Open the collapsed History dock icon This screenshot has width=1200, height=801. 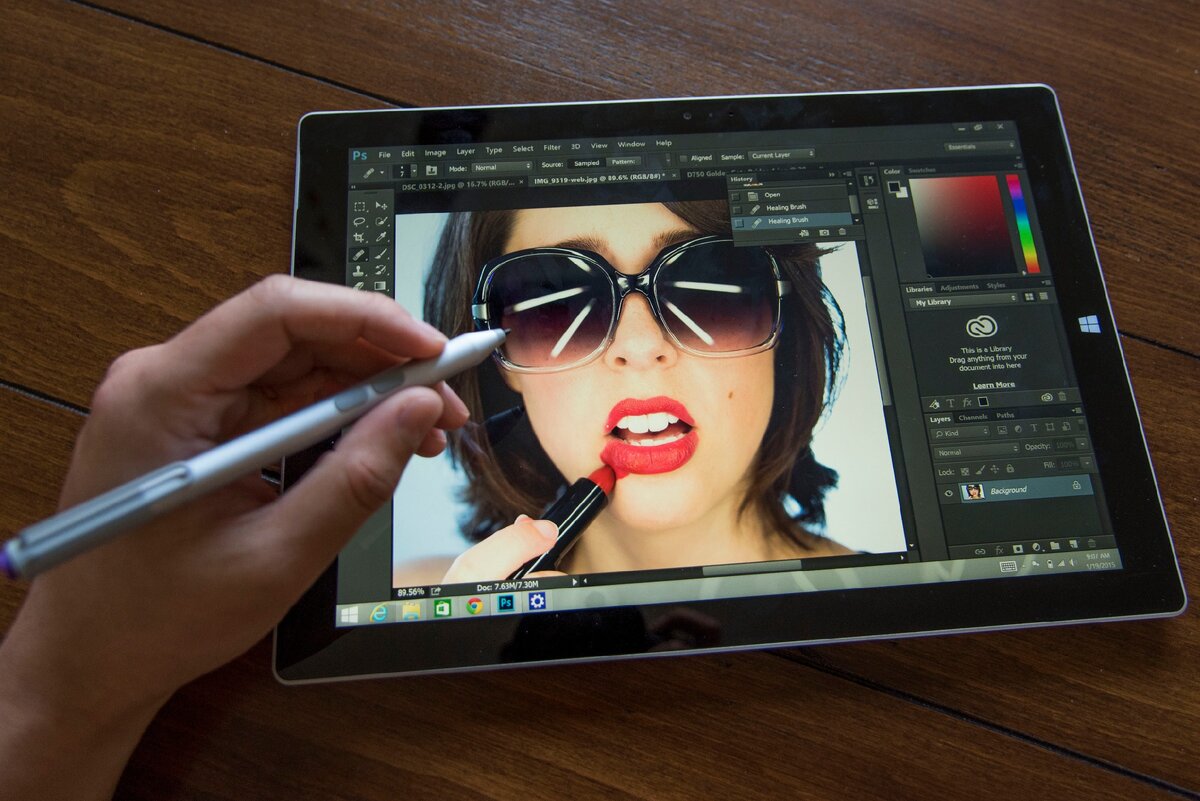point(868,180)
